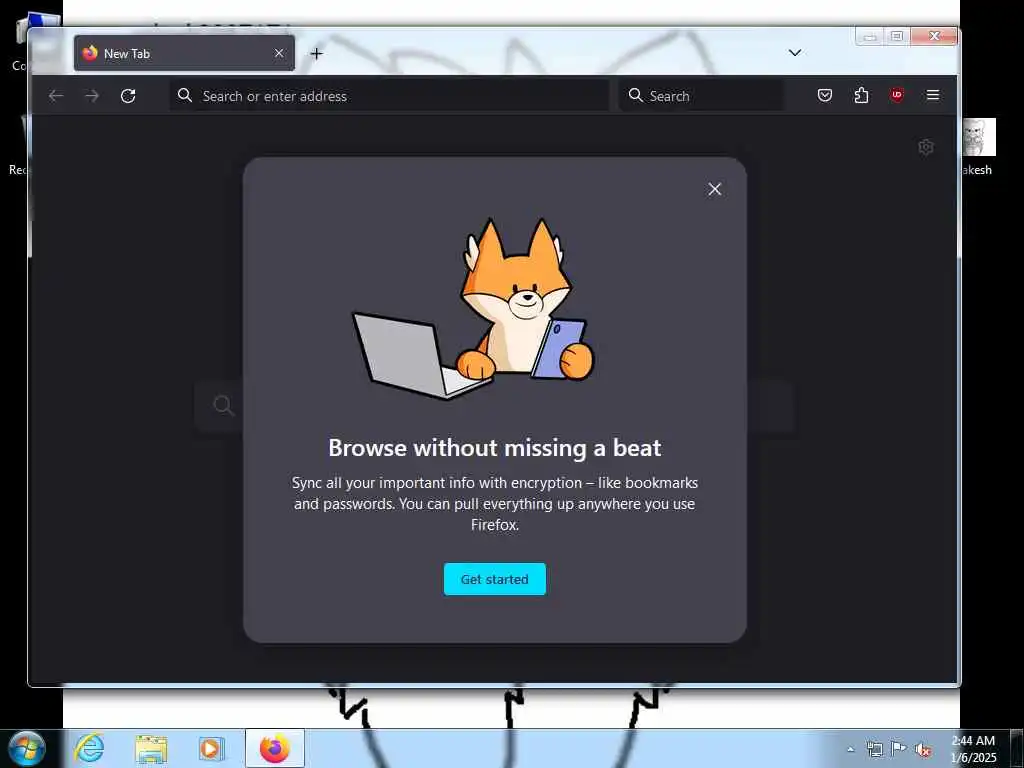This screenshot has height=768, width=1024.
Task: Expand the list all tabs chevron
Action: pyautogui.click(x=795, y=53)
